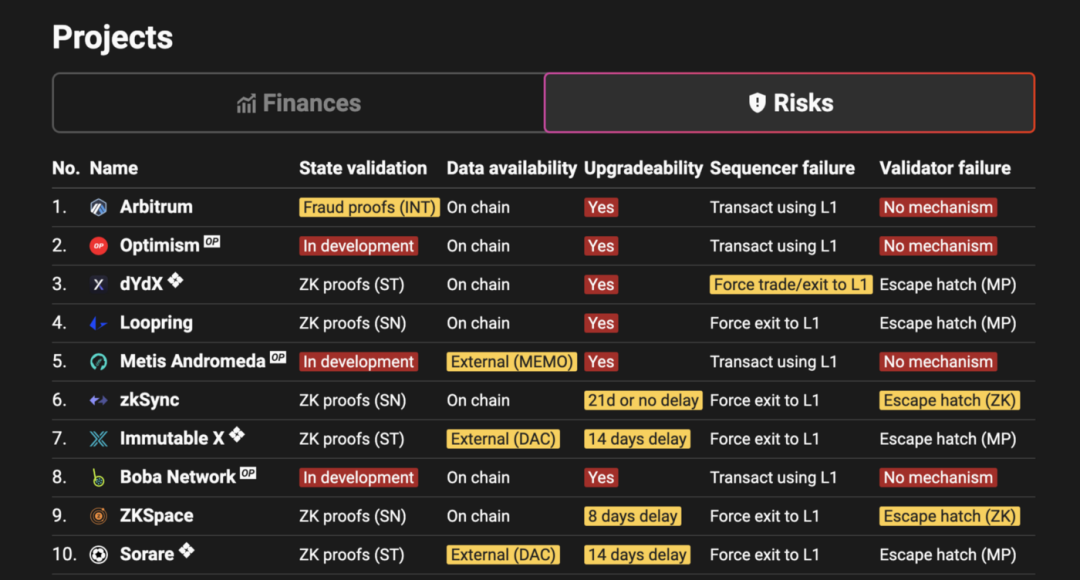
Task: Click the Immutable X logo icon
Action: (x=98, y=439)
